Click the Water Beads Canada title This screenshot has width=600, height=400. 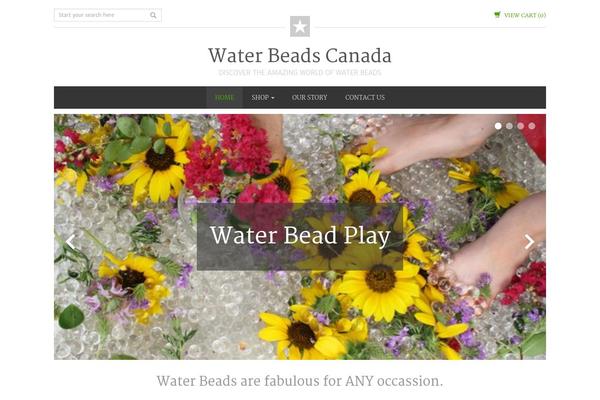click(x=300, y=56)
